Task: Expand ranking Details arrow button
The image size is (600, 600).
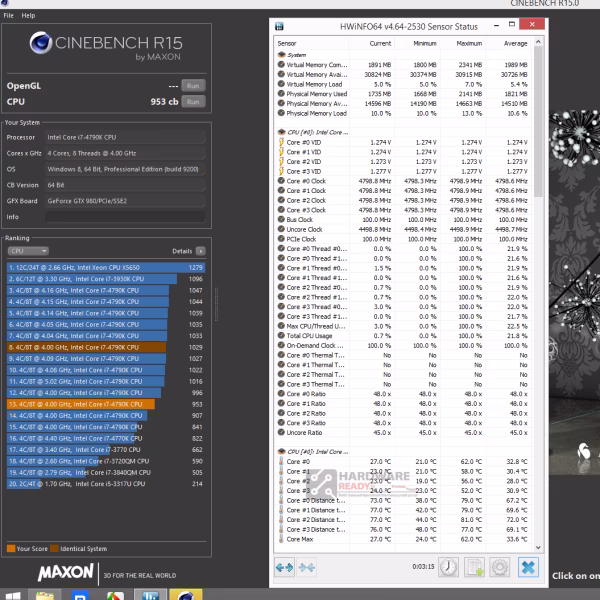Action: [x=201, y=251]
